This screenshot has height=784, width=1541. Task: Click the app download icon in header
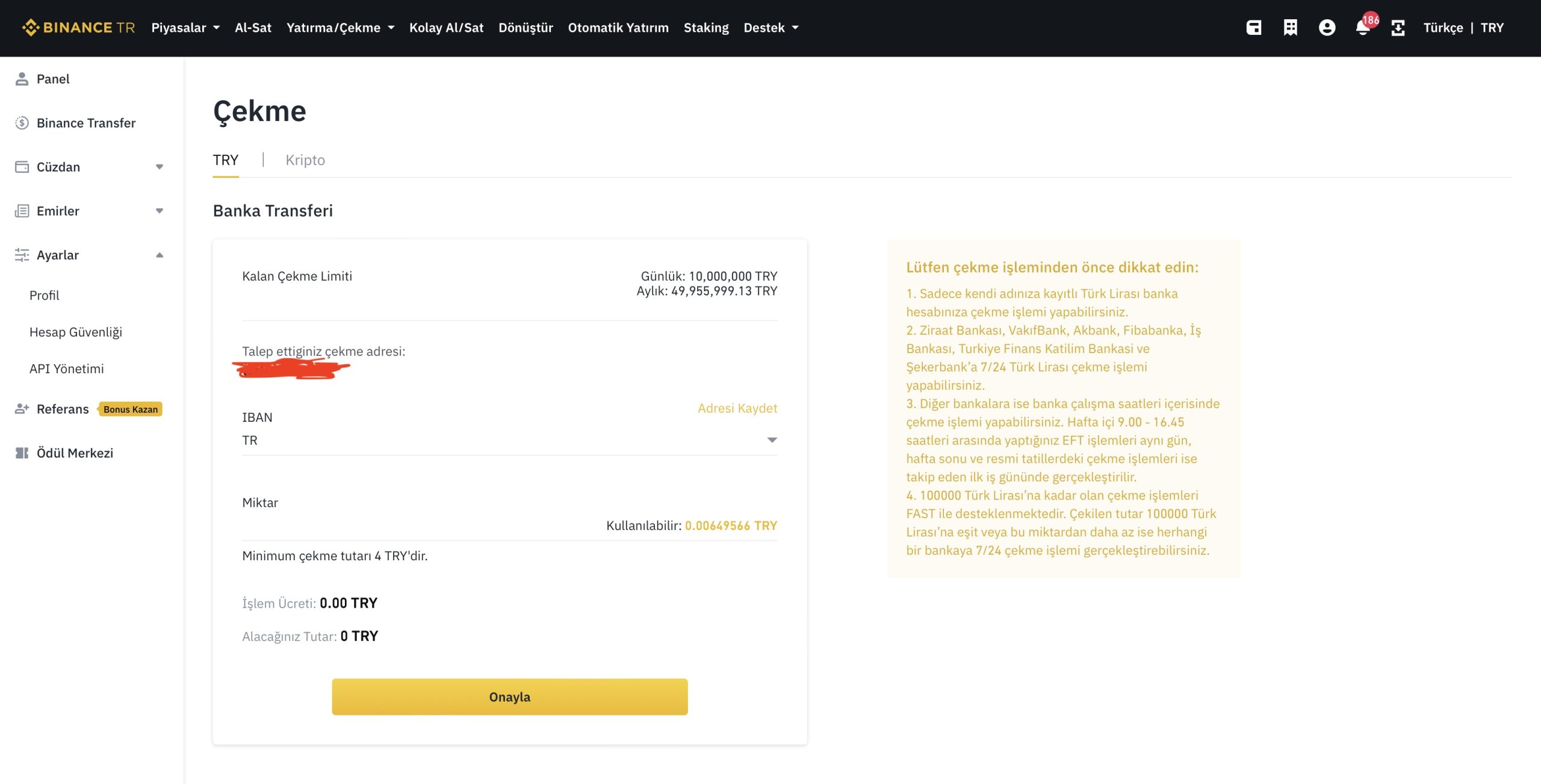point(1398,28)
